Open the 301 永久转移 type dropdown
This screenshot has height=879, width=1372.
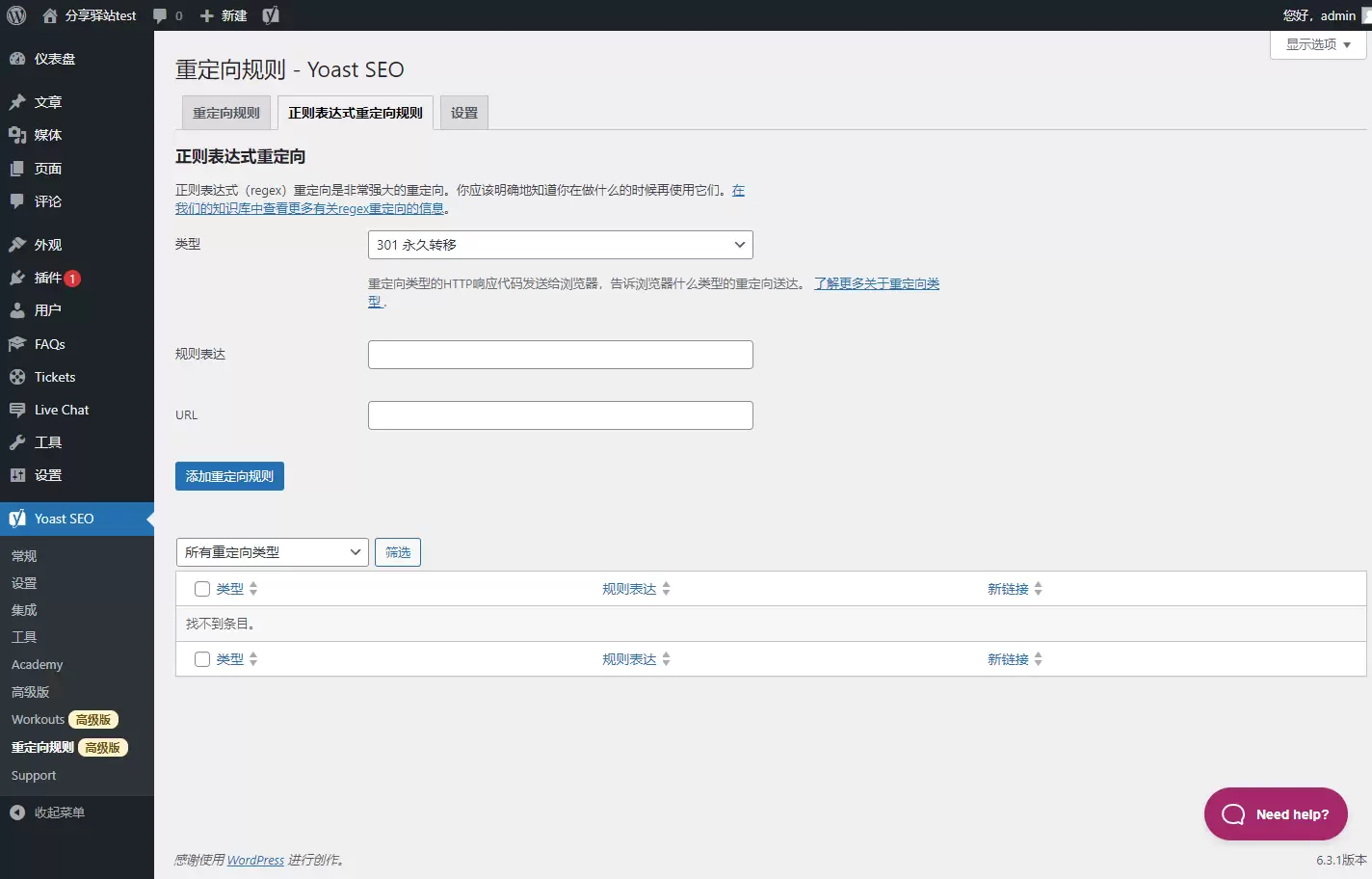click(x=561, y=245)
